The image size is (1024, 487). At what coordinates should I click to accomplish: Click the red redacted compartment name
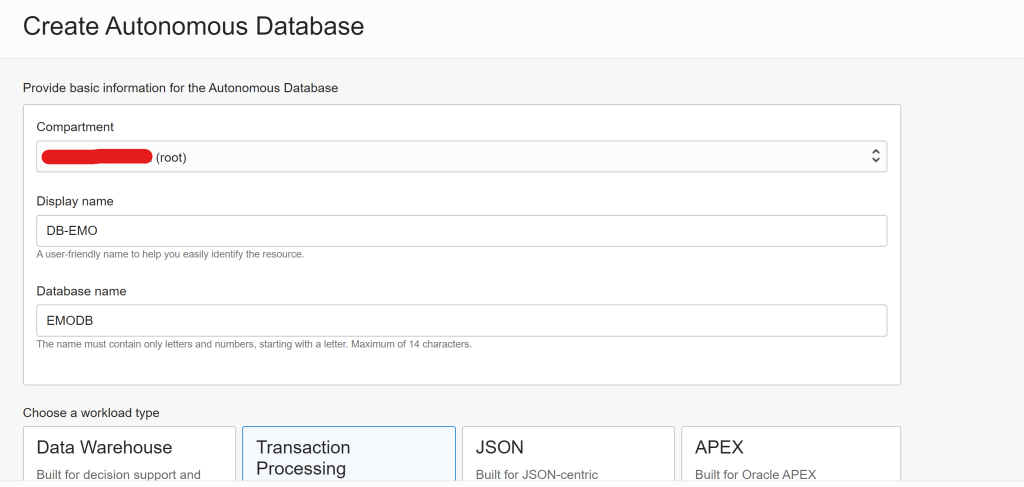pyautogui.click(x=95, y=156)
